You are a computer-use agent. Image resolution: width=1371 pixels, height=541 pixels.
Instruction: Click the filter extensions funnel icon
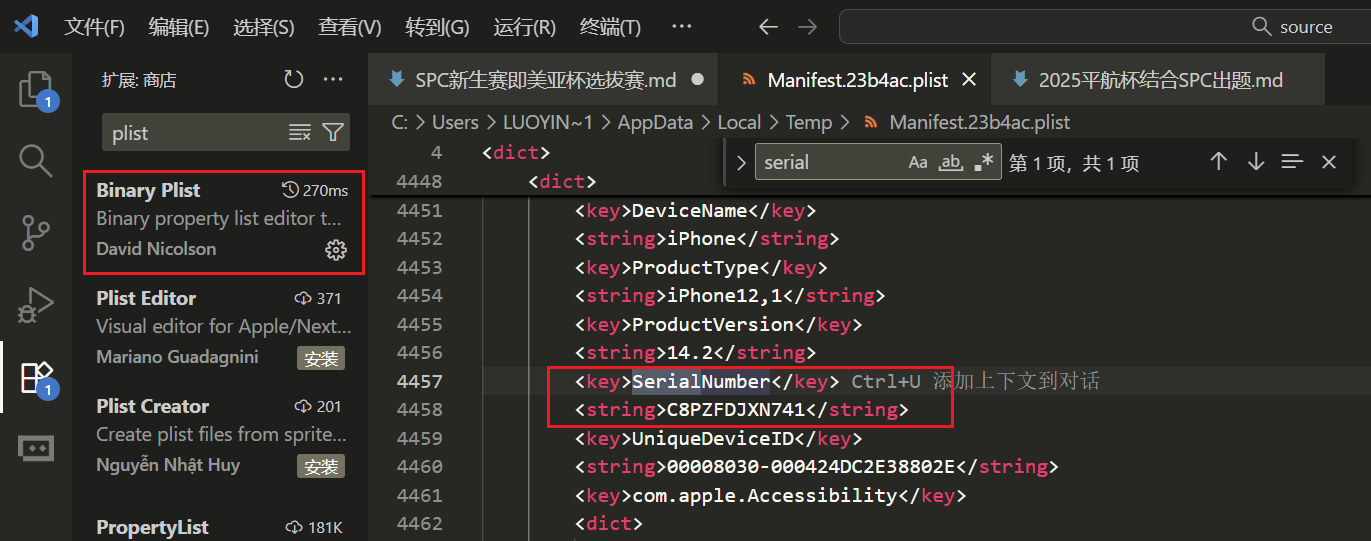click(333, 133)
